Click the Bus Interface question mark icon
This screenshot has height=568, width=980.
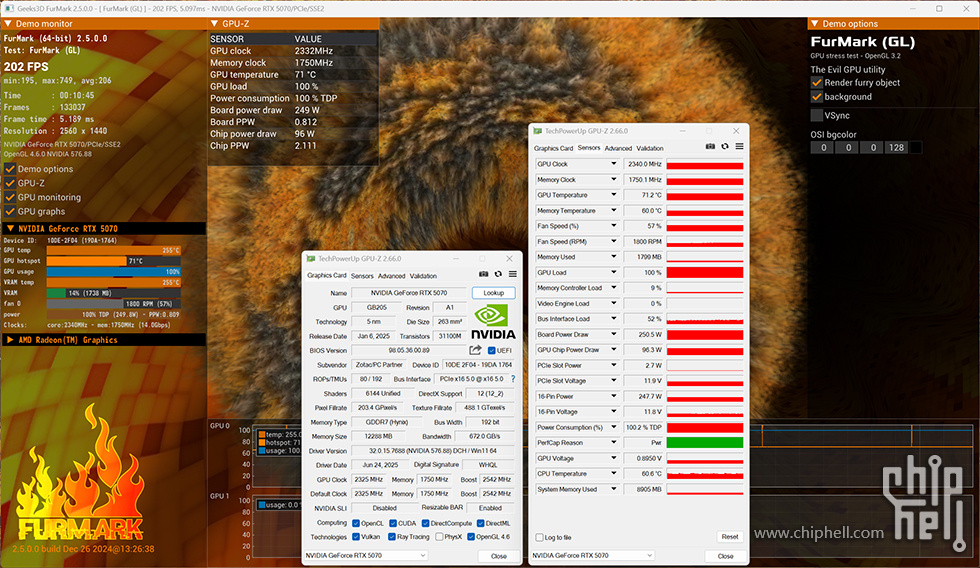(x=513, y=379)
